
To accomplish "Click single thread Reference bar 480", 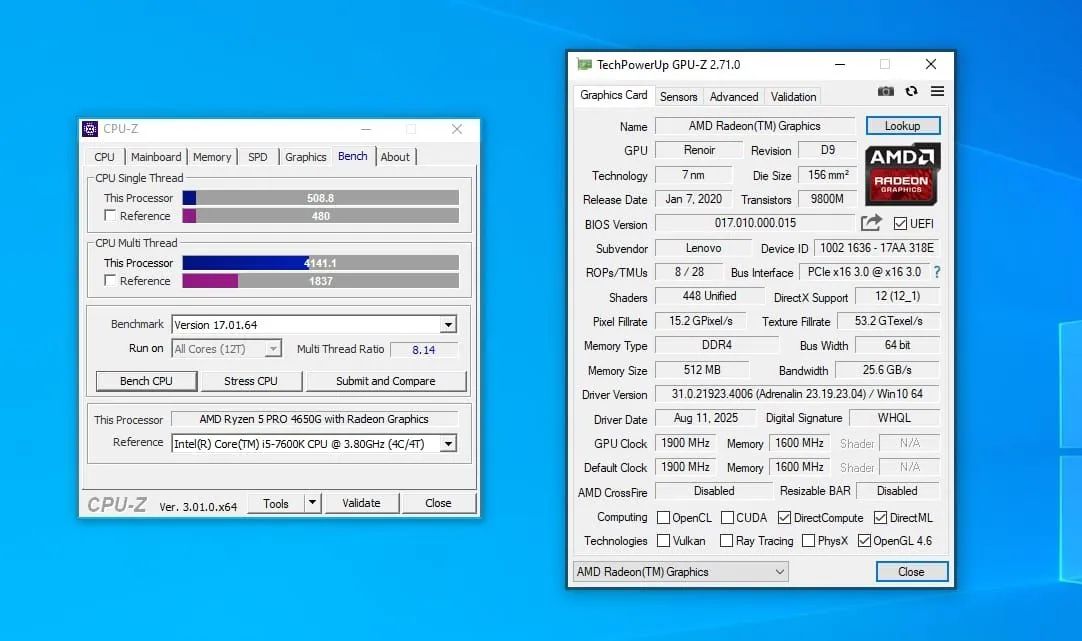I will tap(320, 216).
